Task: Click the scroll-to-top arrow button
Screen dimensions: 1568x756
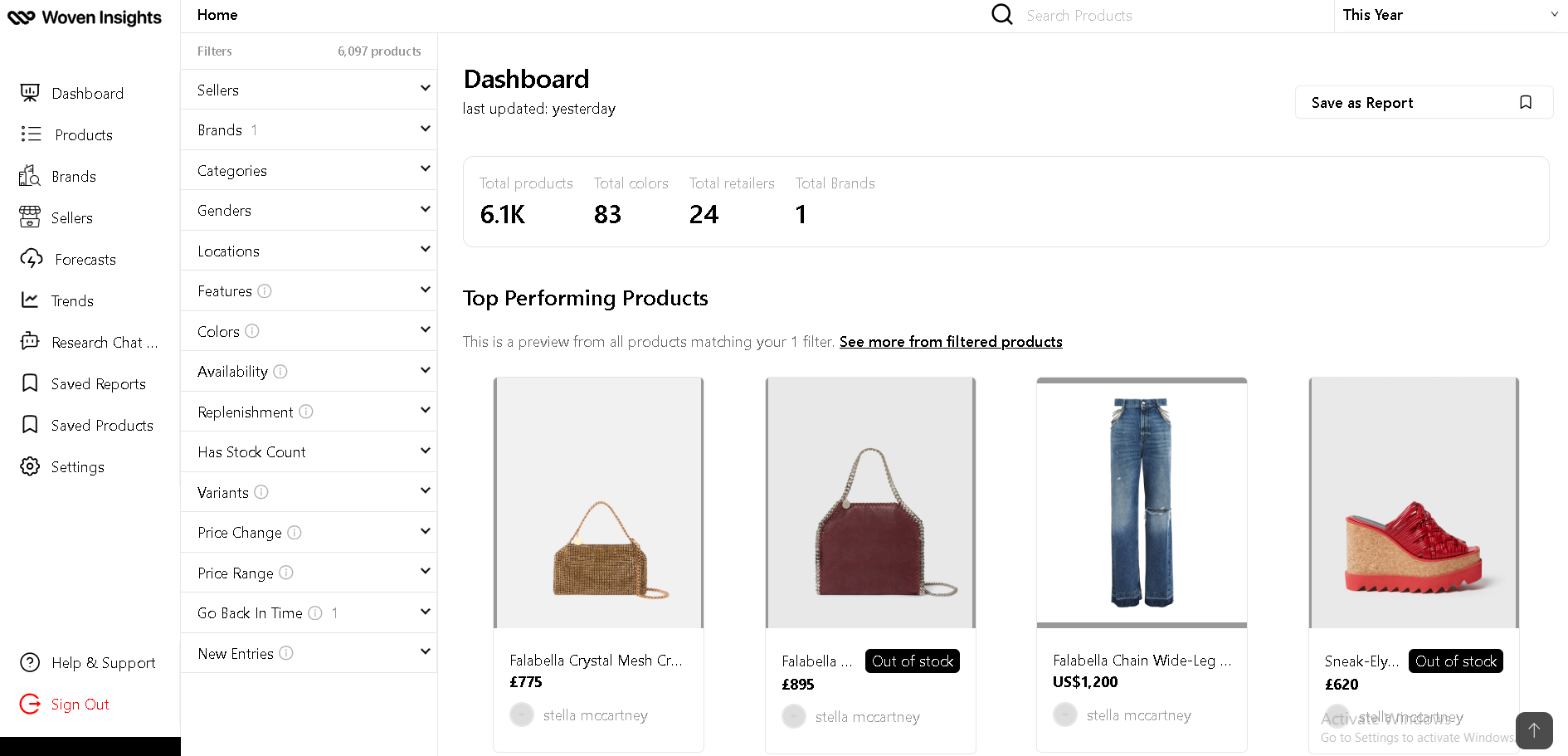Action: pos(1533,729)
